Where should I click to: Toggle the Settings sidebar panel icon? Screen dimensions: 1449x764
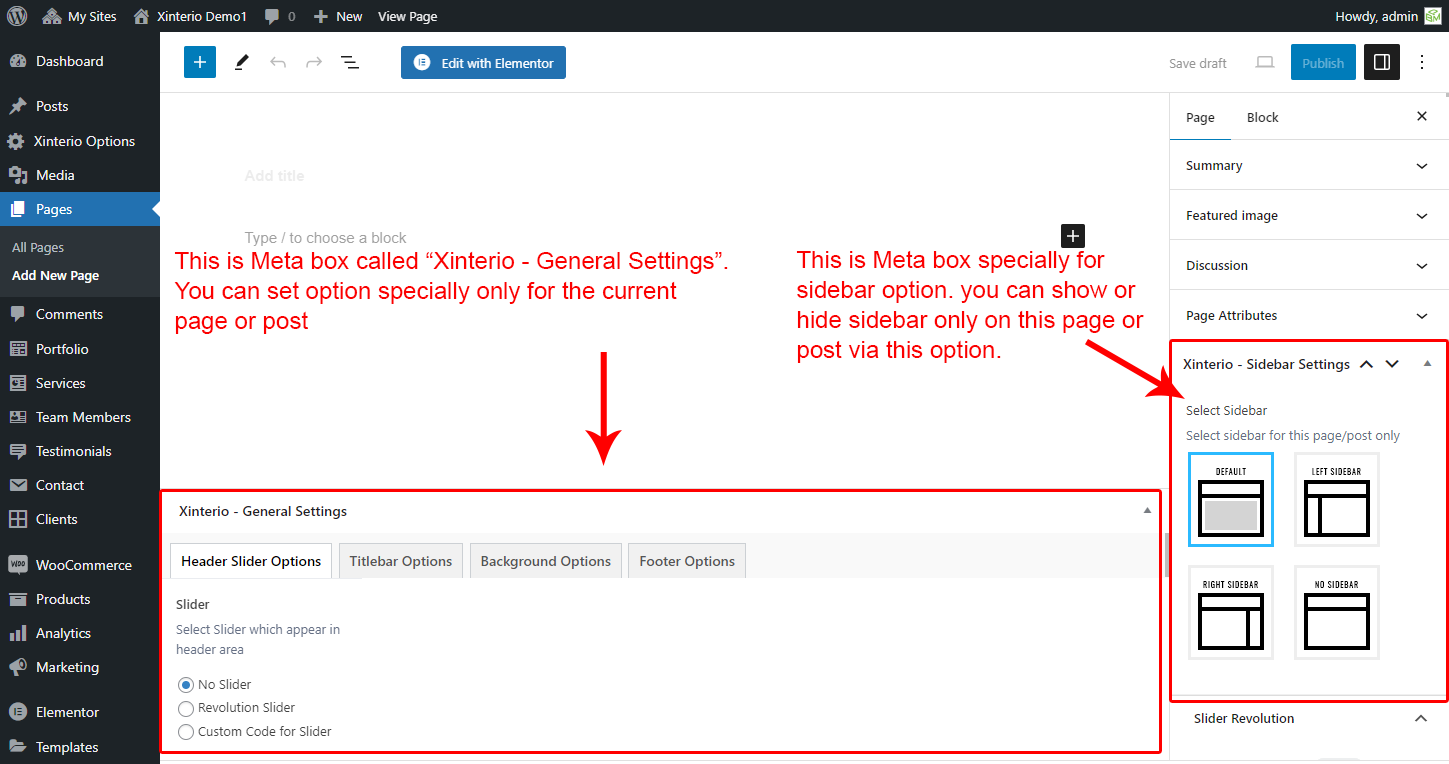click(1382, 62)
